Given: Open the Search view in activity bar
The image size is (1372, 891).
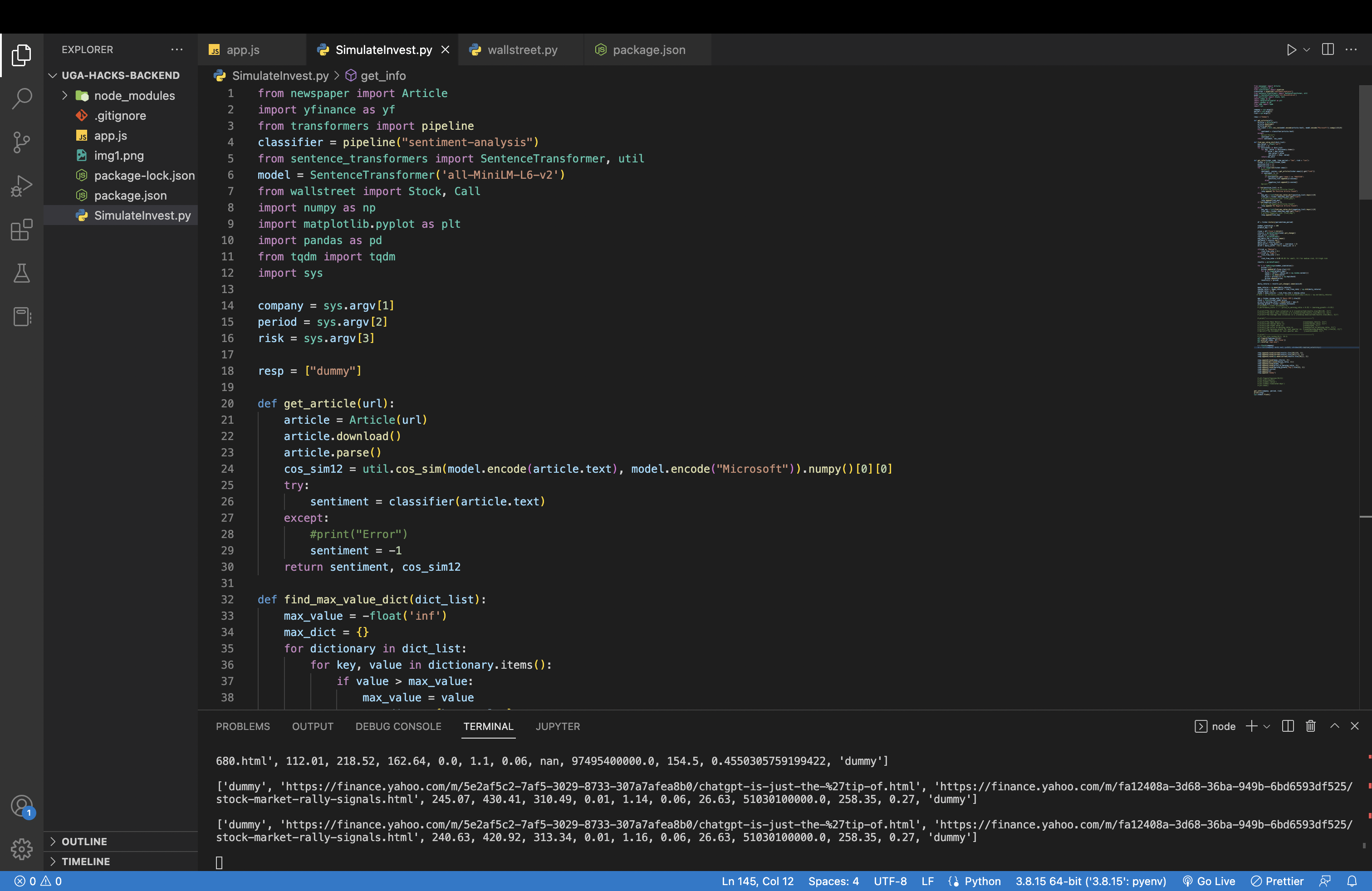Looking at the screenshot, I should click(x=21, y=98).
